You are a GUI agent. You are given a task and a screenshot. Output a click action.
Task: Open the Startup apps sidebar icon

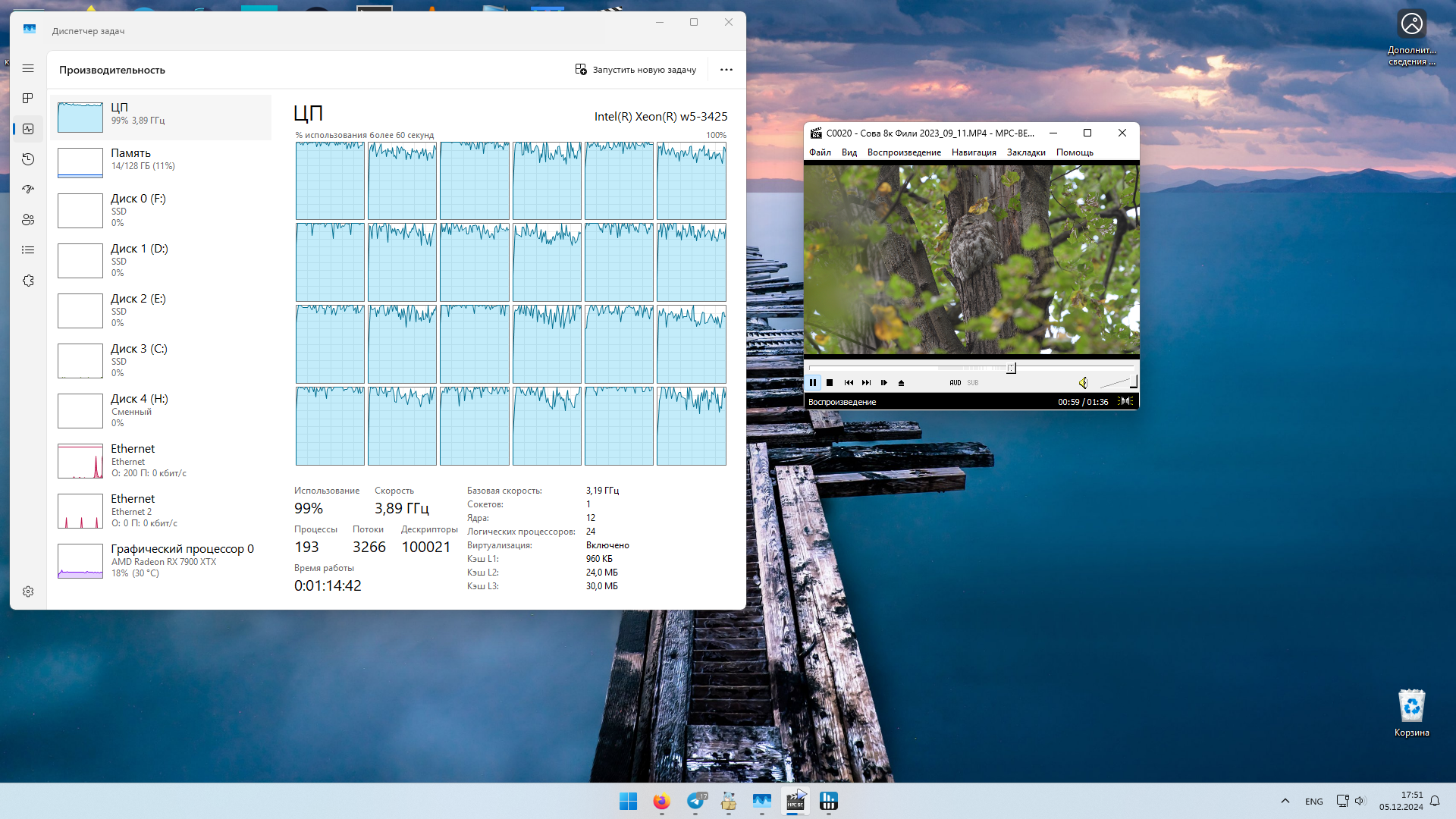(x=28, y=190)
